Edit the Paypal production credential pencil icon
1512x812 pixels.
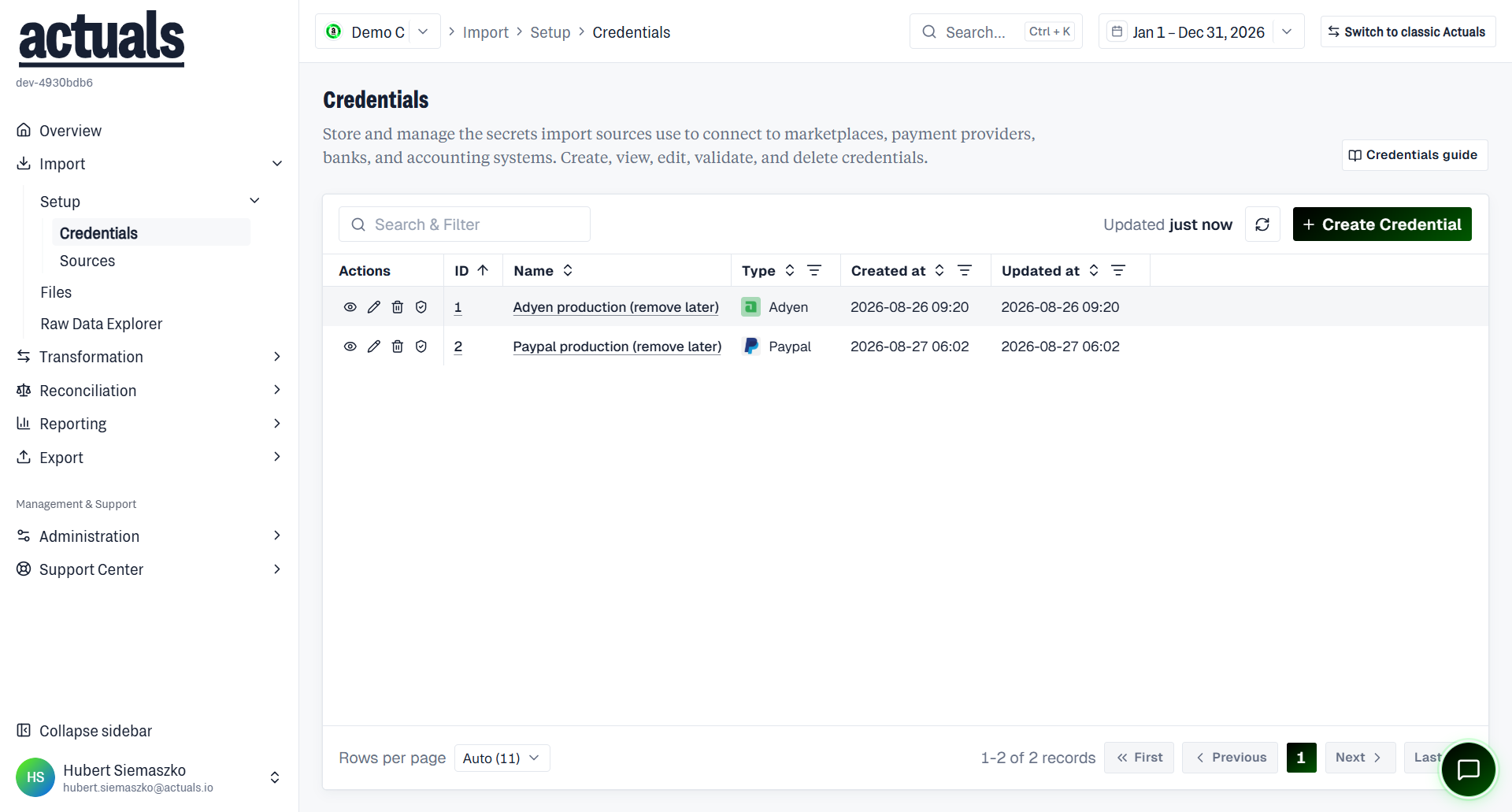pyautogui.click(x=374, y=347)
